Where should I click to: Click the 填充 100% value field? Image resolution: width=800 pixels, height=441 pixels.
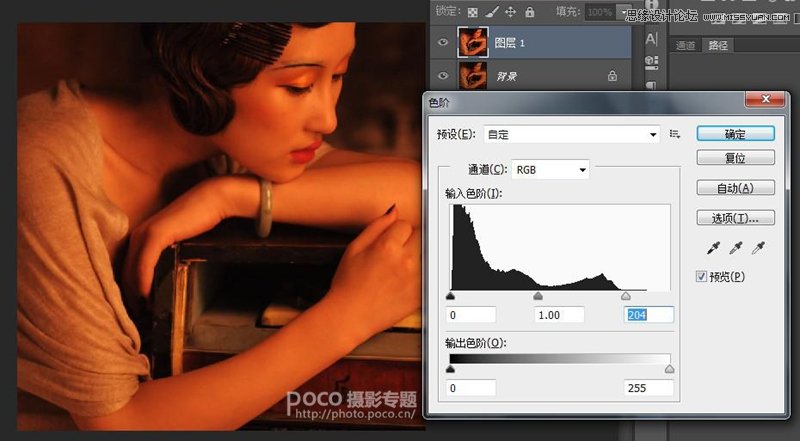[x=600, y=12]
